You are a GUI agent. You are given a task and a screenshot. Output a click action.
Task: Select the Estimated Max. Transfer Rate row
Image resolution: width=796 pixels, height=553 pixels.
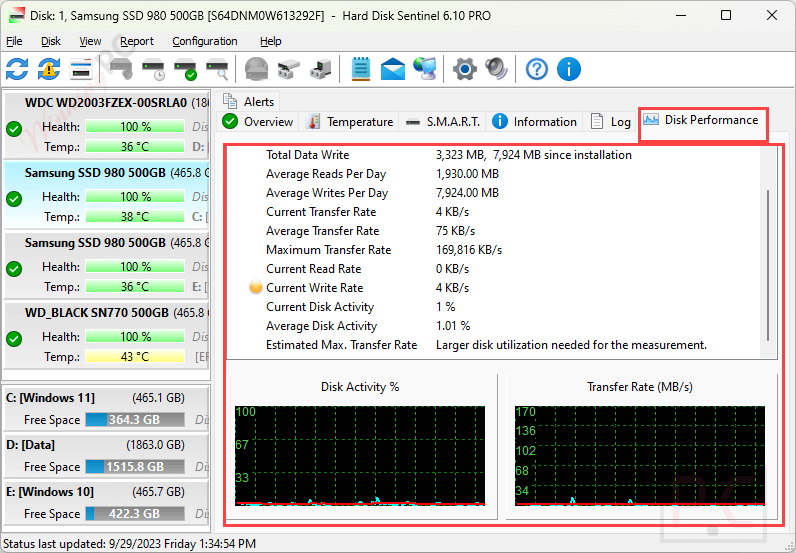tap(493, 345)
